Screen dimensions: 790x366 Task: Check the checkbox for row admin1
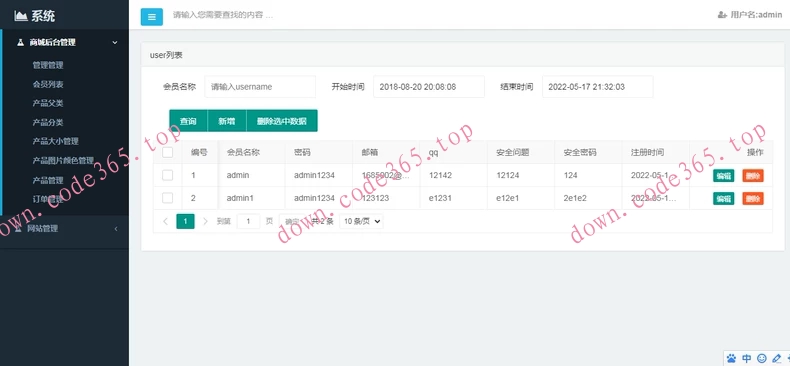(167, 198)
